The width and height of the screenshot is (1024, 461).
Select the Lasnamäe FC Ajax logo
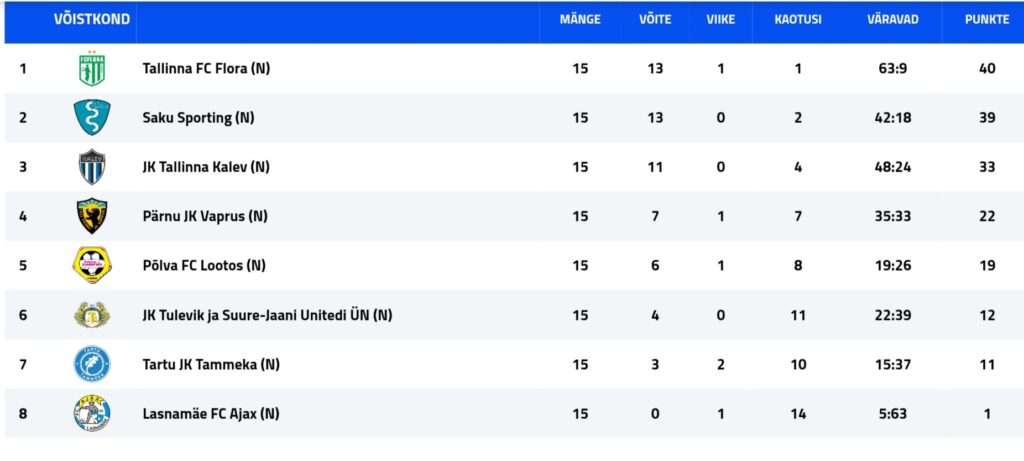[92, 413]
